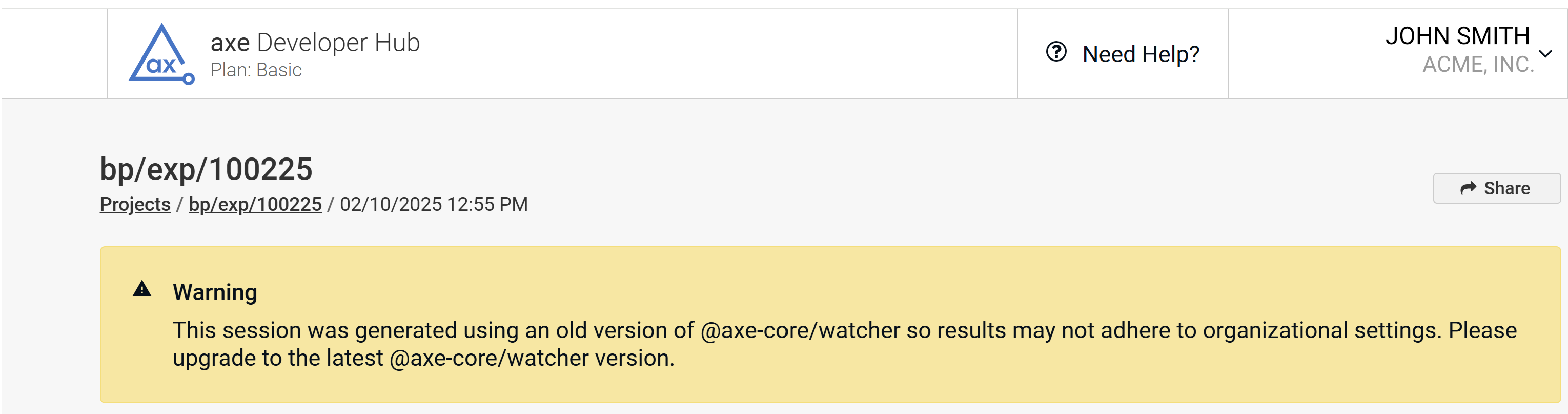Open the Need Help? menu
Viewport: 1568px width, 414px height.
click(1123, 53)
